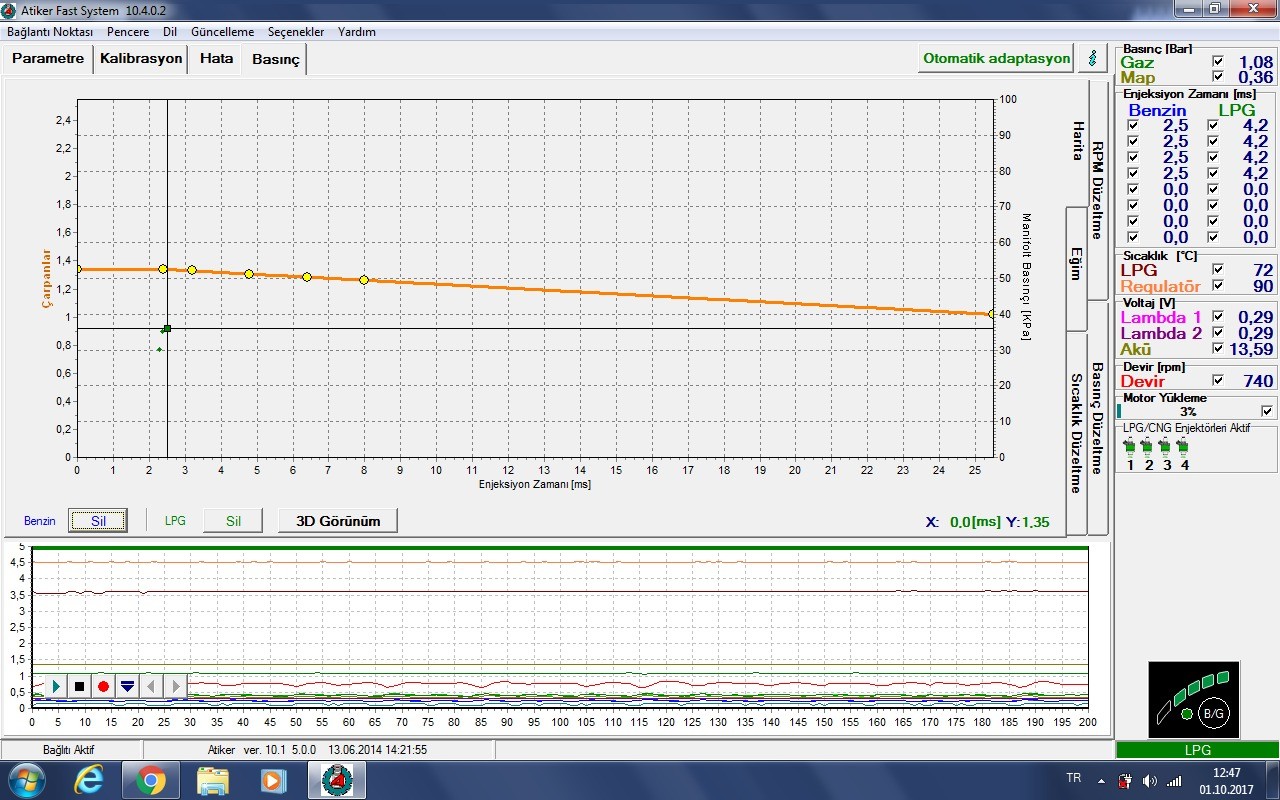Open the Bağlantı Noktası menu
The image size is (1280, 800).
pyautogui.click(x=50, y=32)
